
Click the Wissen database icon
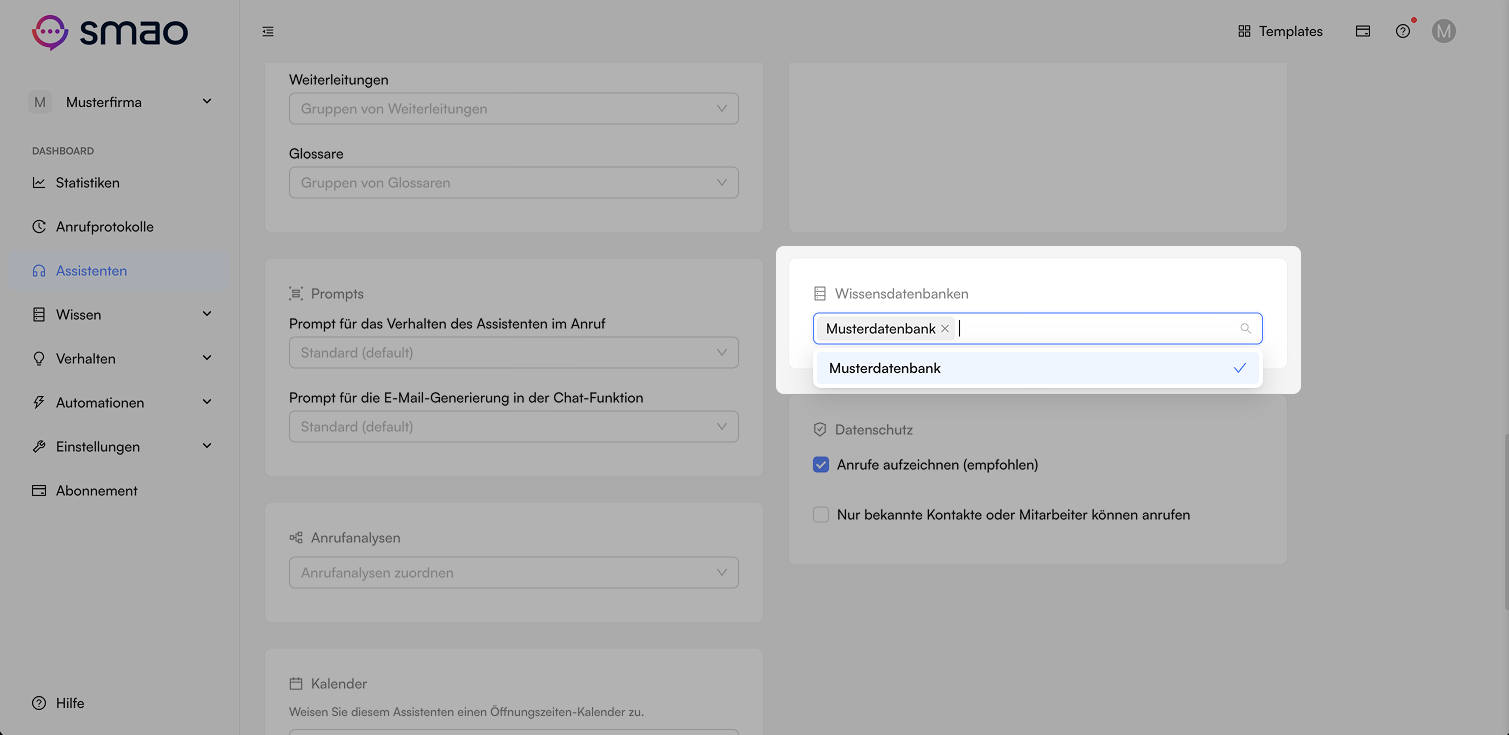pos(39,315)
